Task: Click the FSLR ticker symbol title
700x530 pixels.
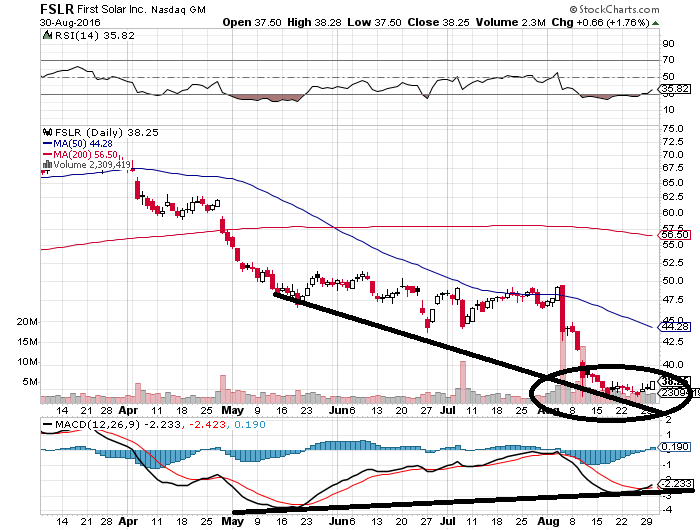Action: click(x=57, y=9)
